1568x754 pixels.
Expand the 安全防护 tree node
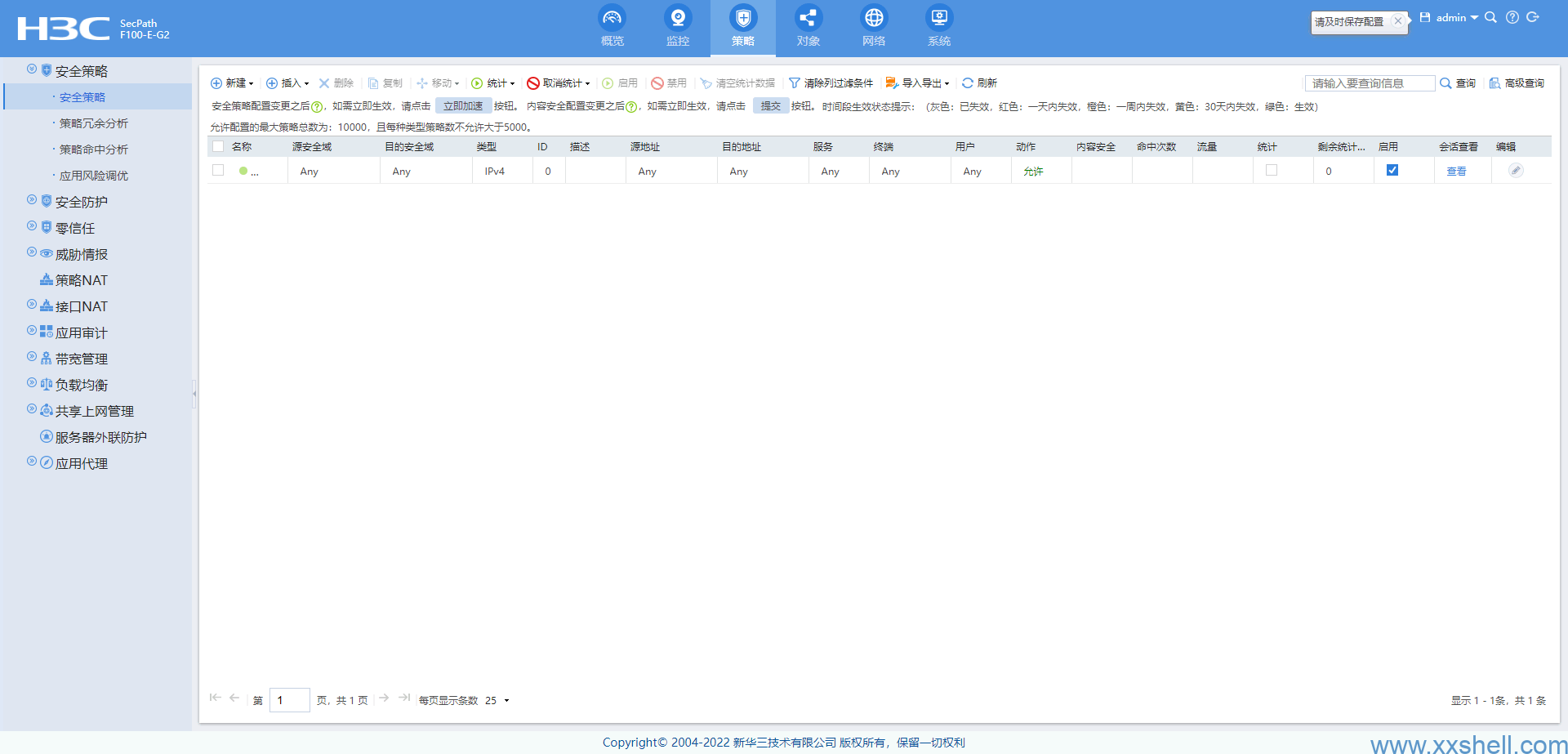[32, 200]
